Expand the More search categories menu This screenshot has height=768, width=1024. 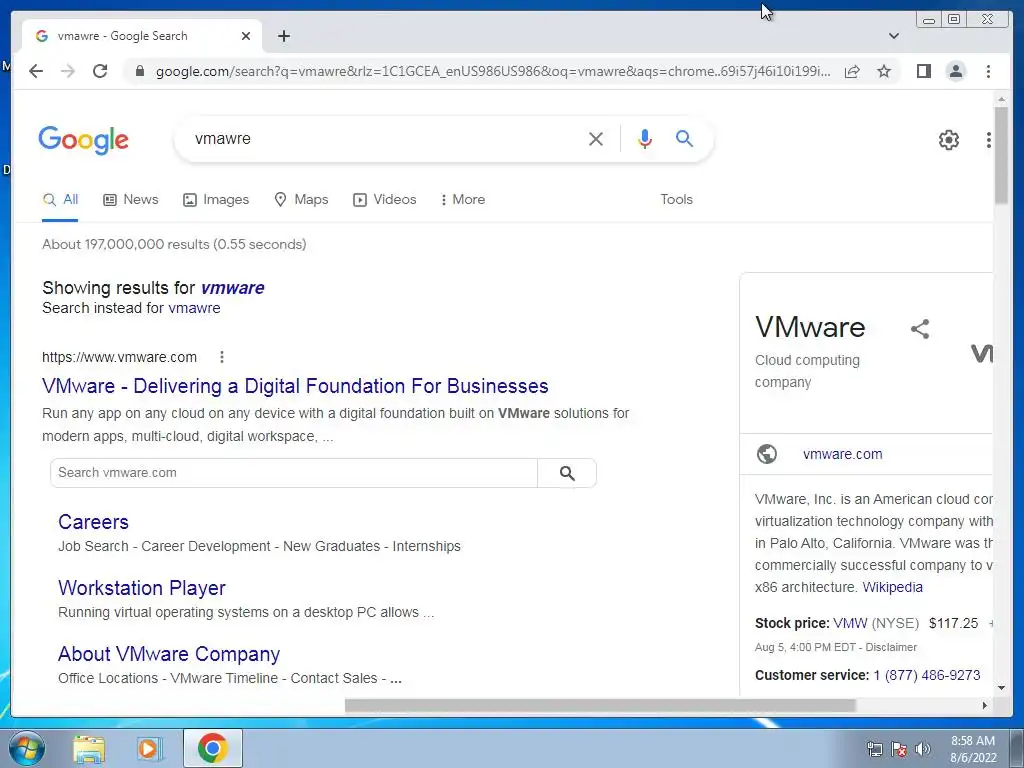coord(463,200)
